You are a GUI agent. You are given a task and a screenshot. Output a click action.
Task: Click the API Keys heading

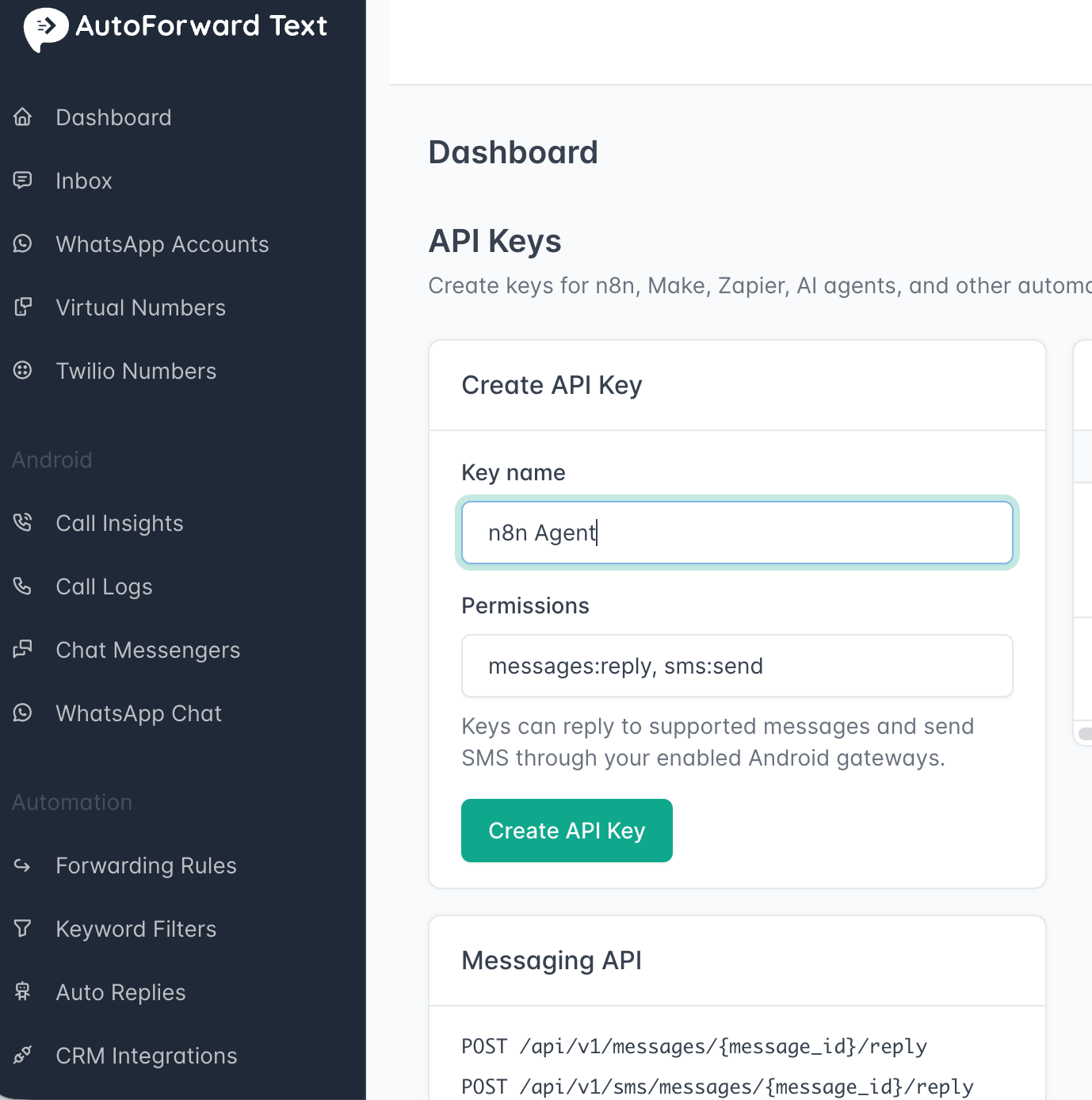(495, 241)
